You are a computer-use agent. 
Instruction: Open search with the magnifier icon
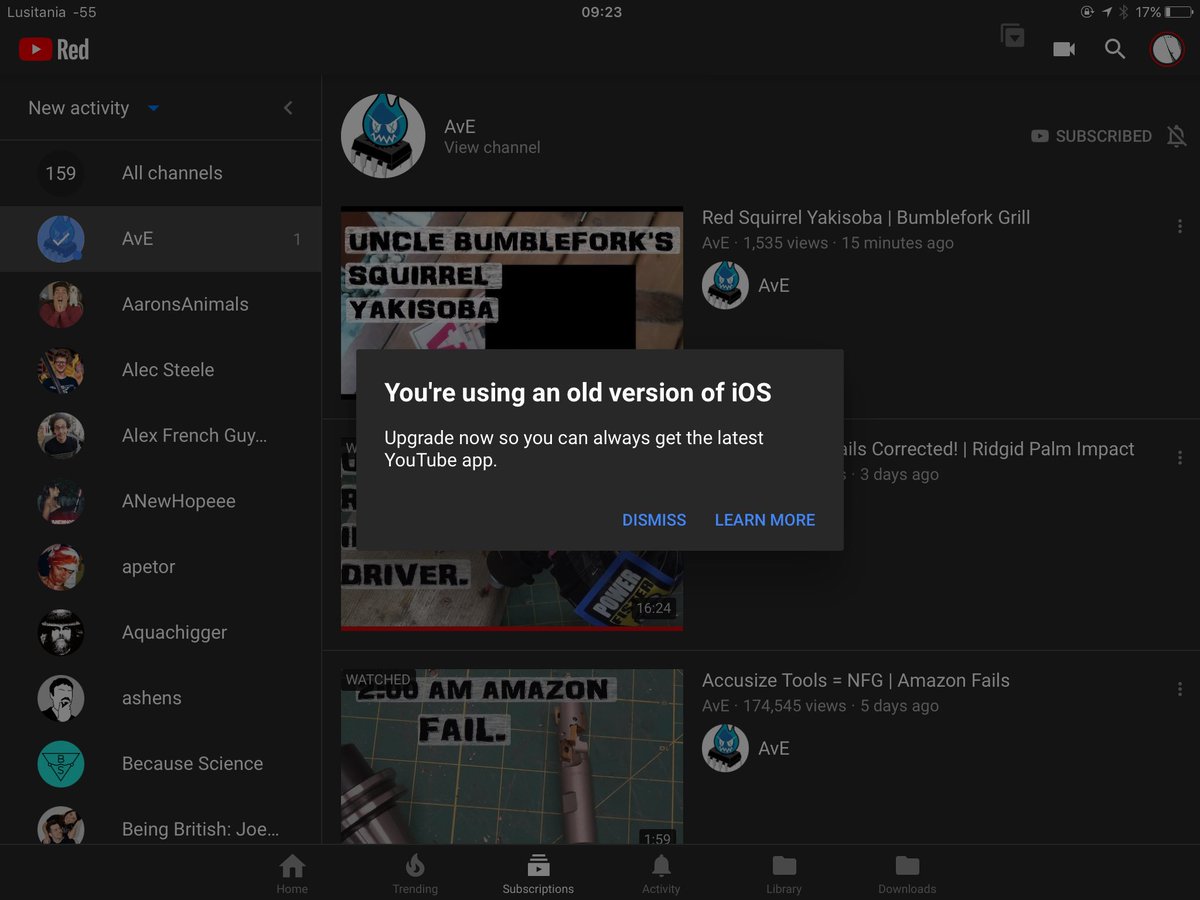click(1115, 49)
